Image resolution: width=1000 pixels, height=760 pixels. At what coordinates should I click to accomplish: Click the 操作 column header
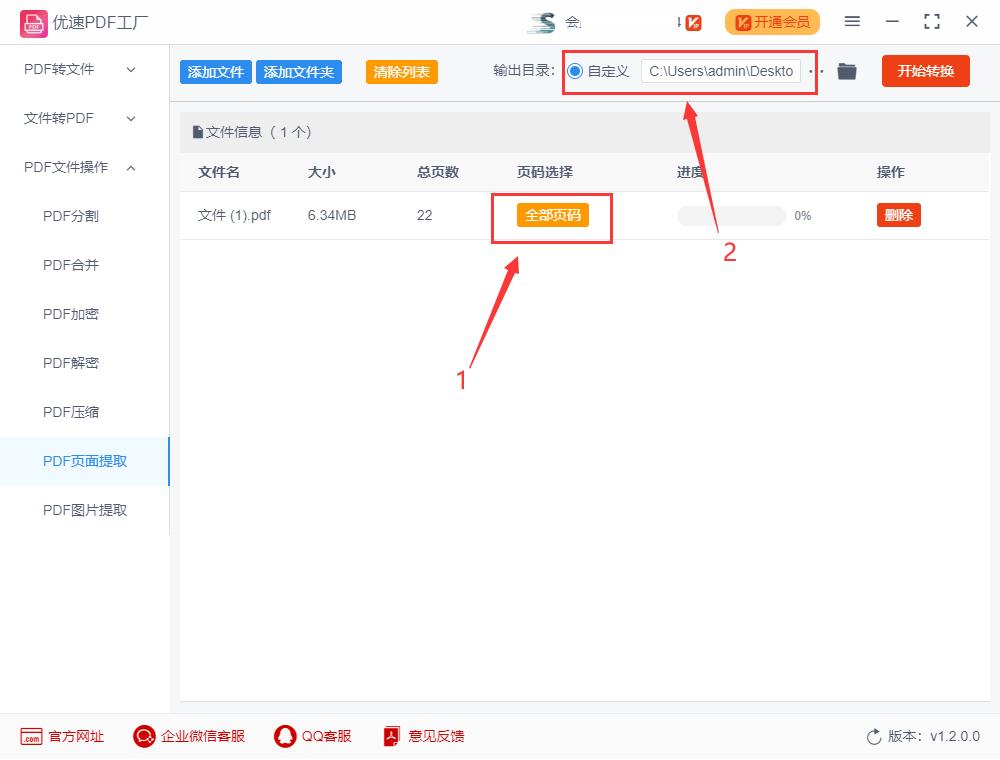890,172
